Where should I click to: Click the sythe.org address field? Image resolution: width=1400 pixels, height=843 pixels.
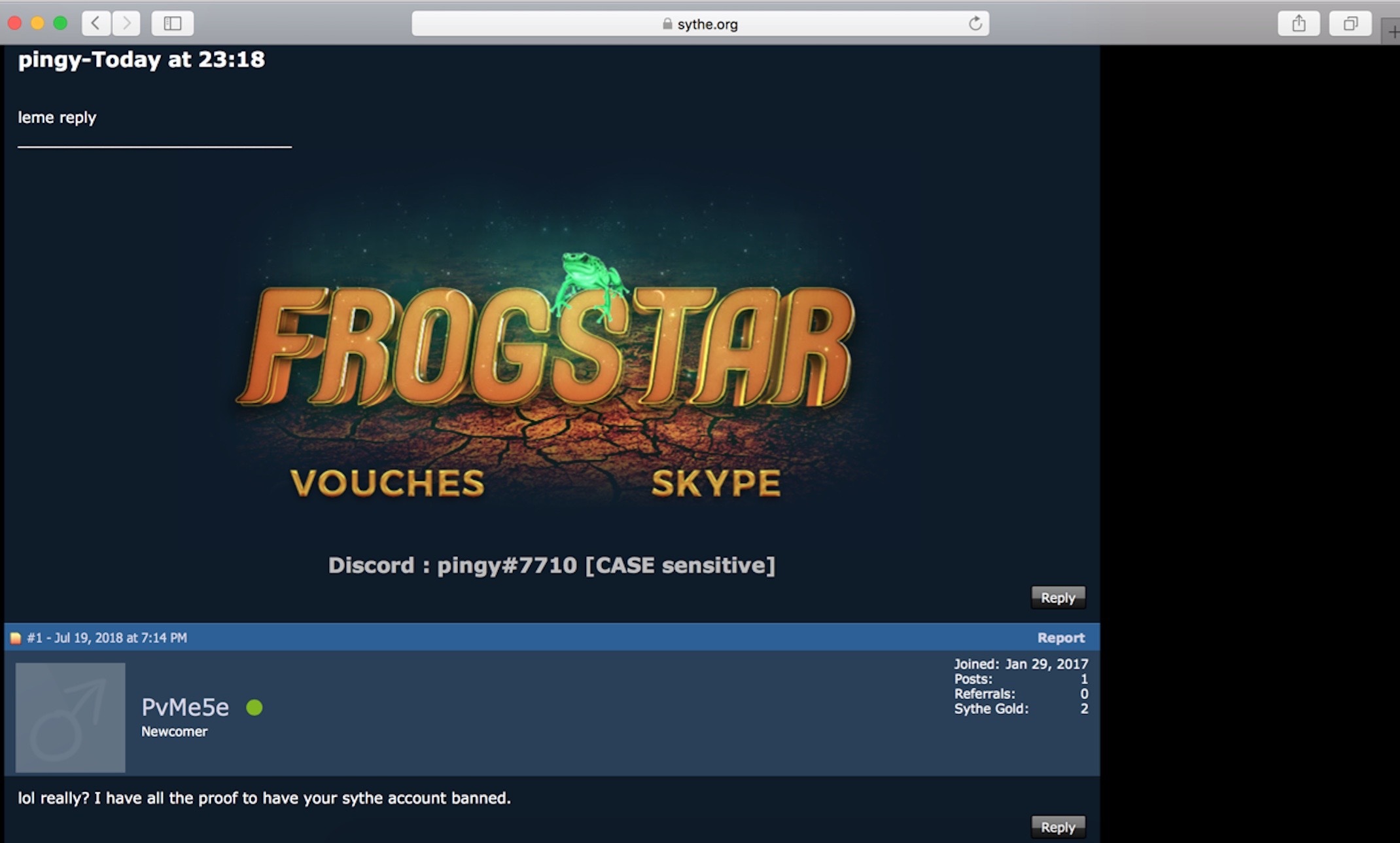click(x=707, y=24)
